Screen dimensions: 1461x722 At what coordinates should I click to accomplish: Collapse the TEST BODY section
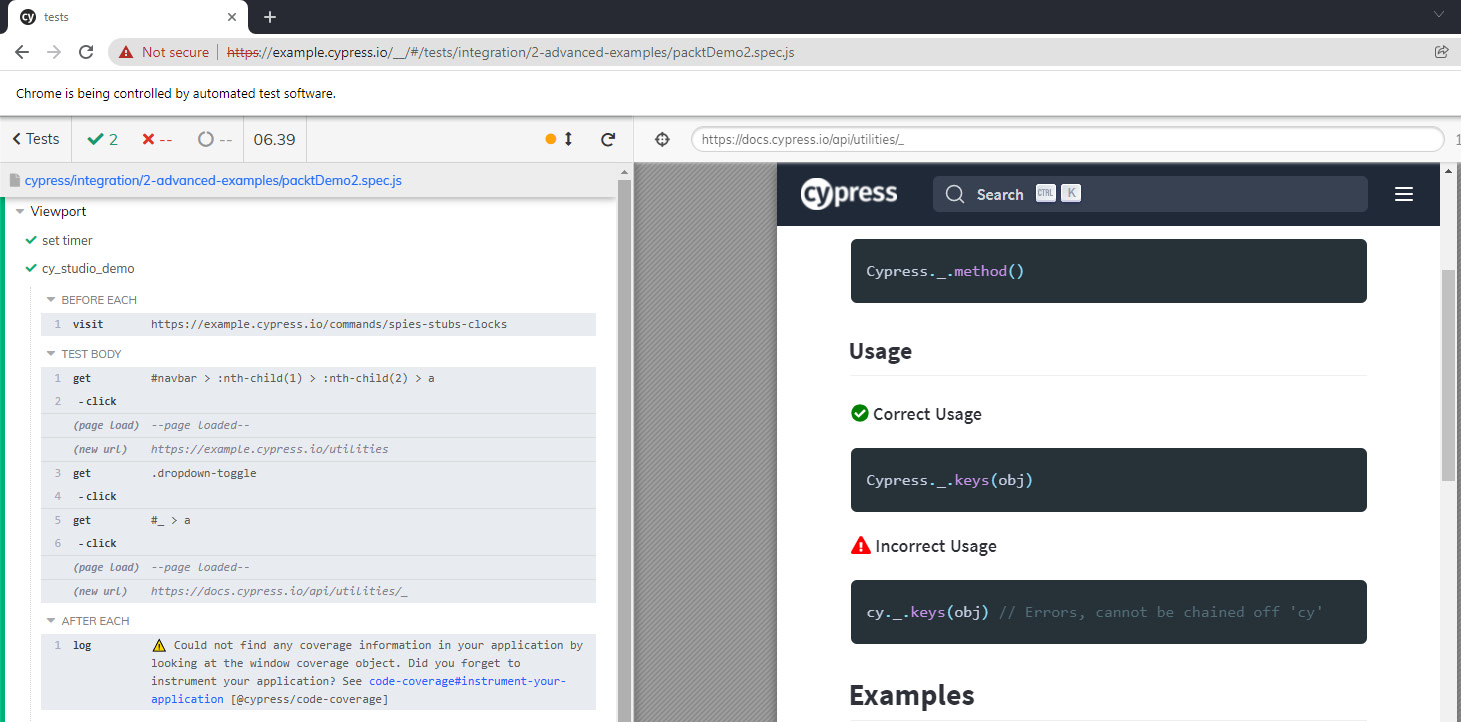[83, 354]
